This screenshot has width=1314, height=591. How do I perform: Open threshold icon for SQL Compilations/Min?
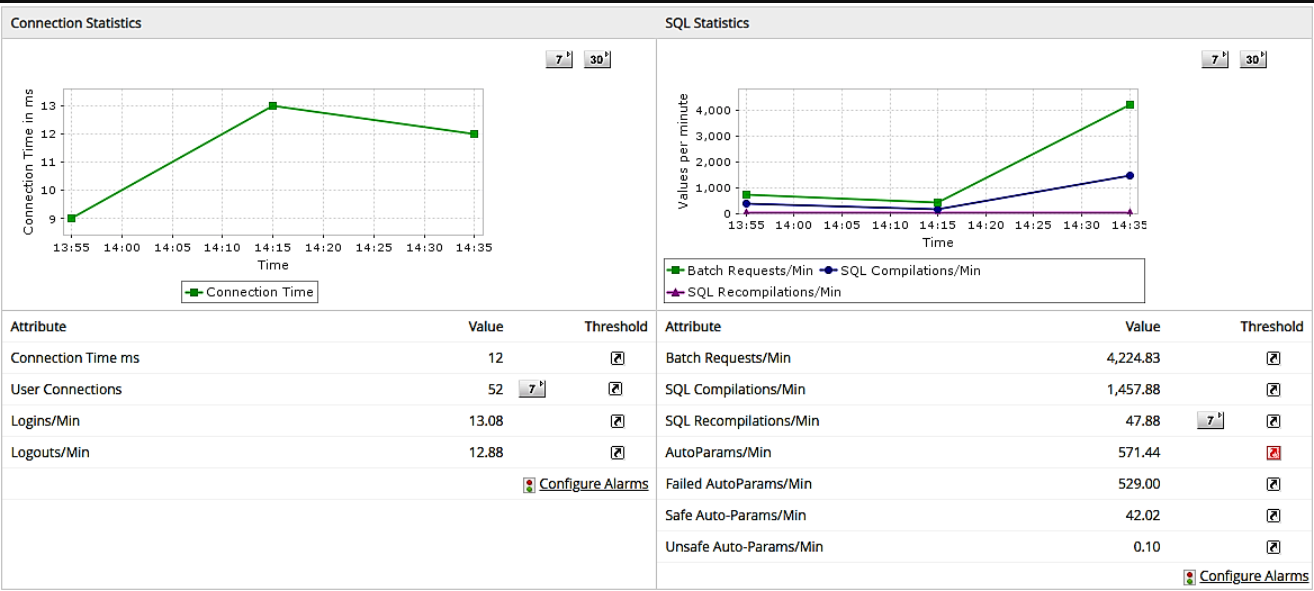[x=1273, y=390]
